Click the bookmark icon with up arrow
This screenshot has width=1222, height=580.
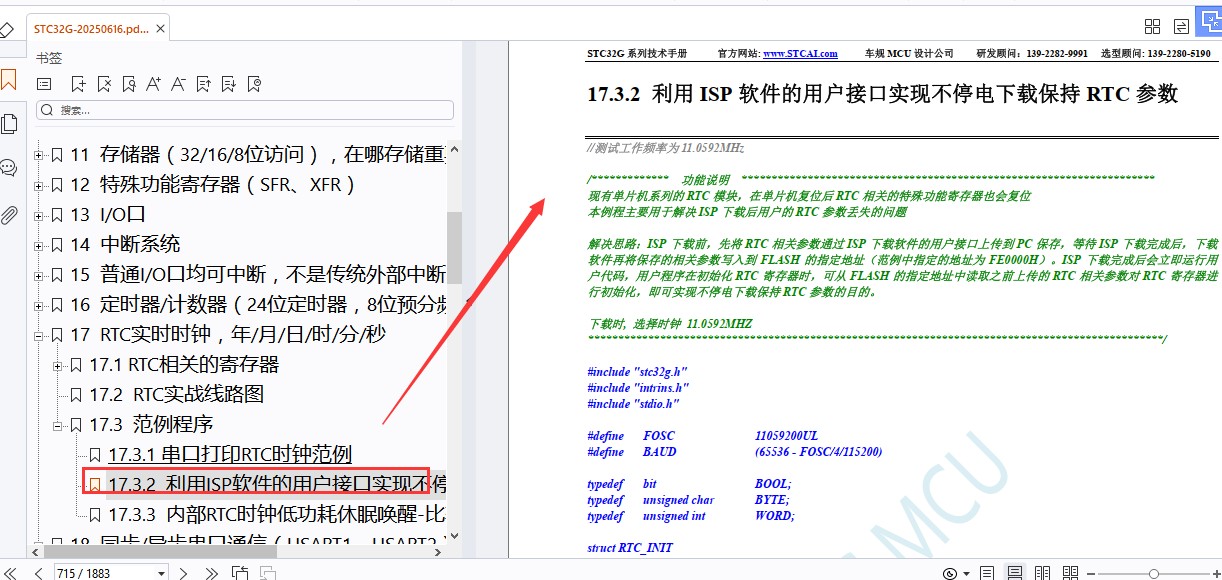coord(204,84)
